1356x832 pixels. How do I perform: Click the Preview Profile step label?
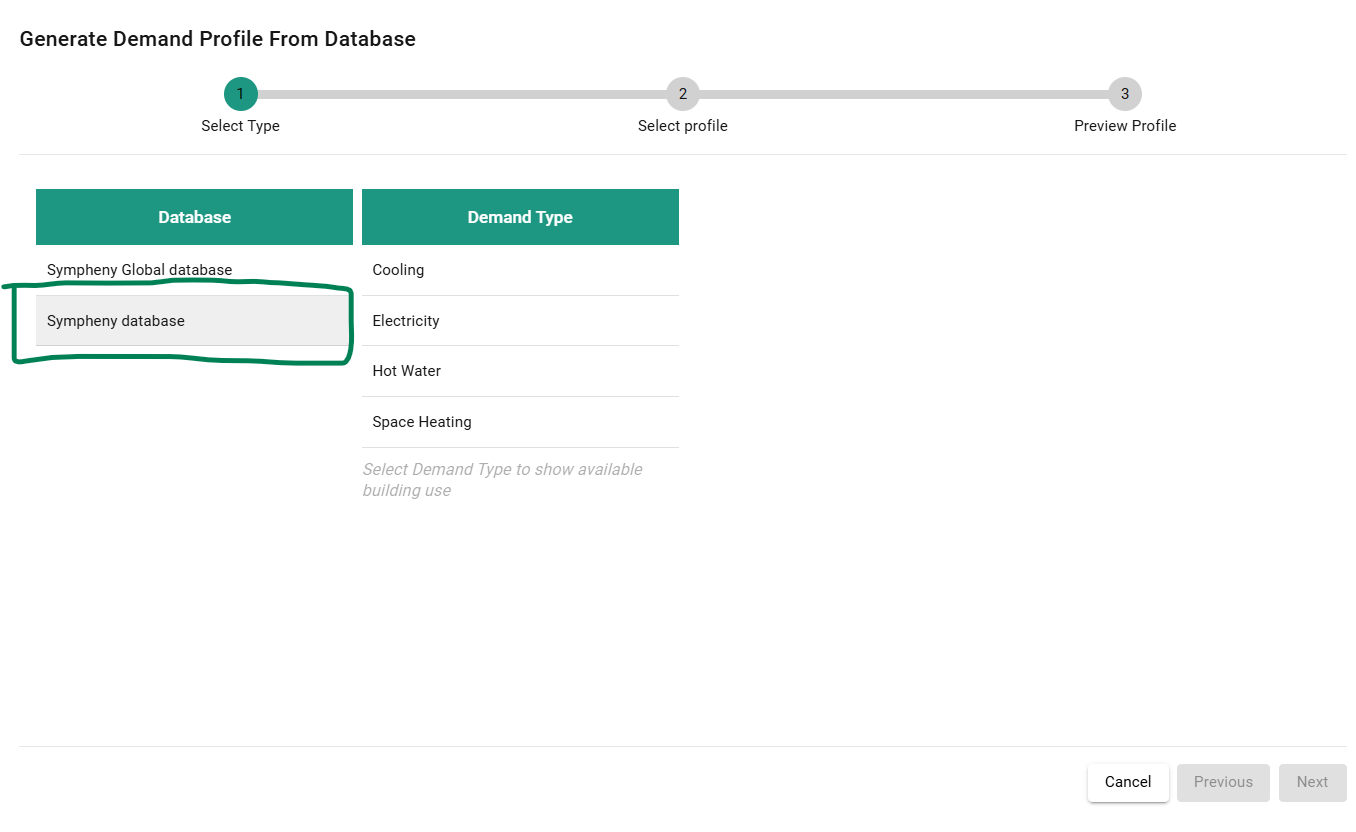1125,126
